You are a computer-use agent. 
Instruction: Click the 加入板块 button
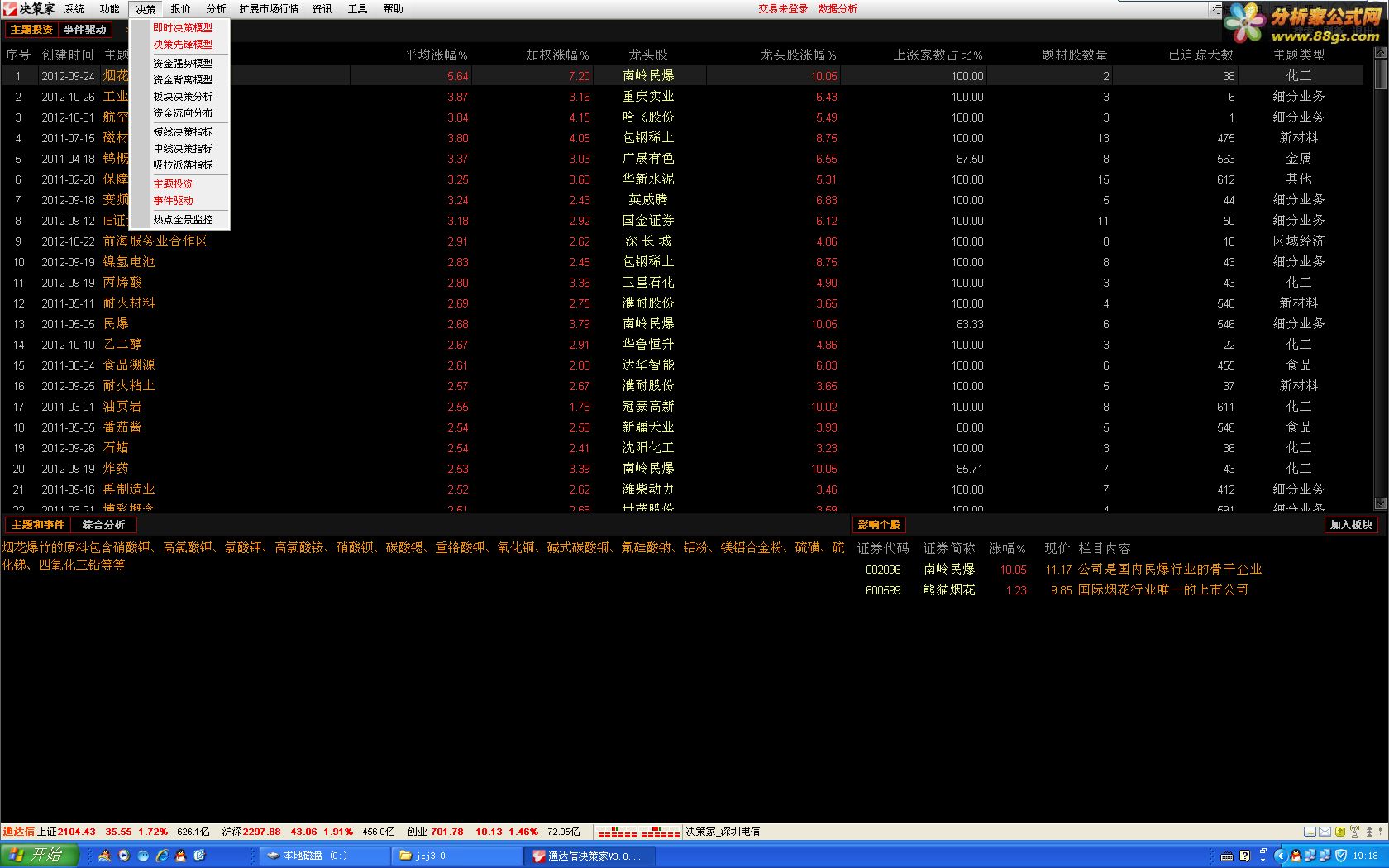click(x=1351, y=525)
